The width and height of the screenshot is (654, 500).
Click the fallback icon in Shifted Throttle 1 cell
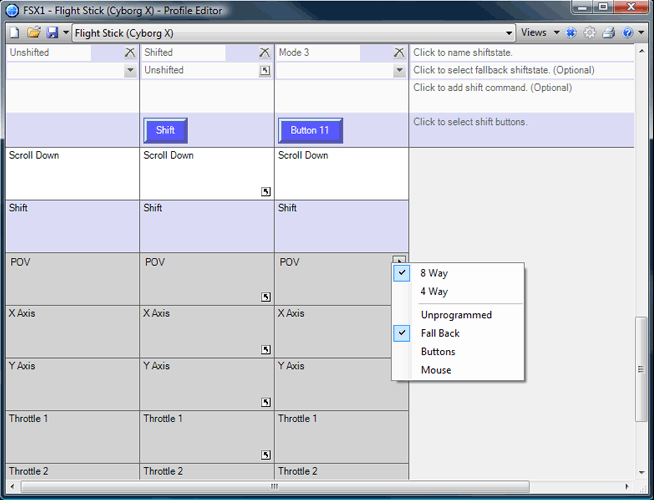266,455
